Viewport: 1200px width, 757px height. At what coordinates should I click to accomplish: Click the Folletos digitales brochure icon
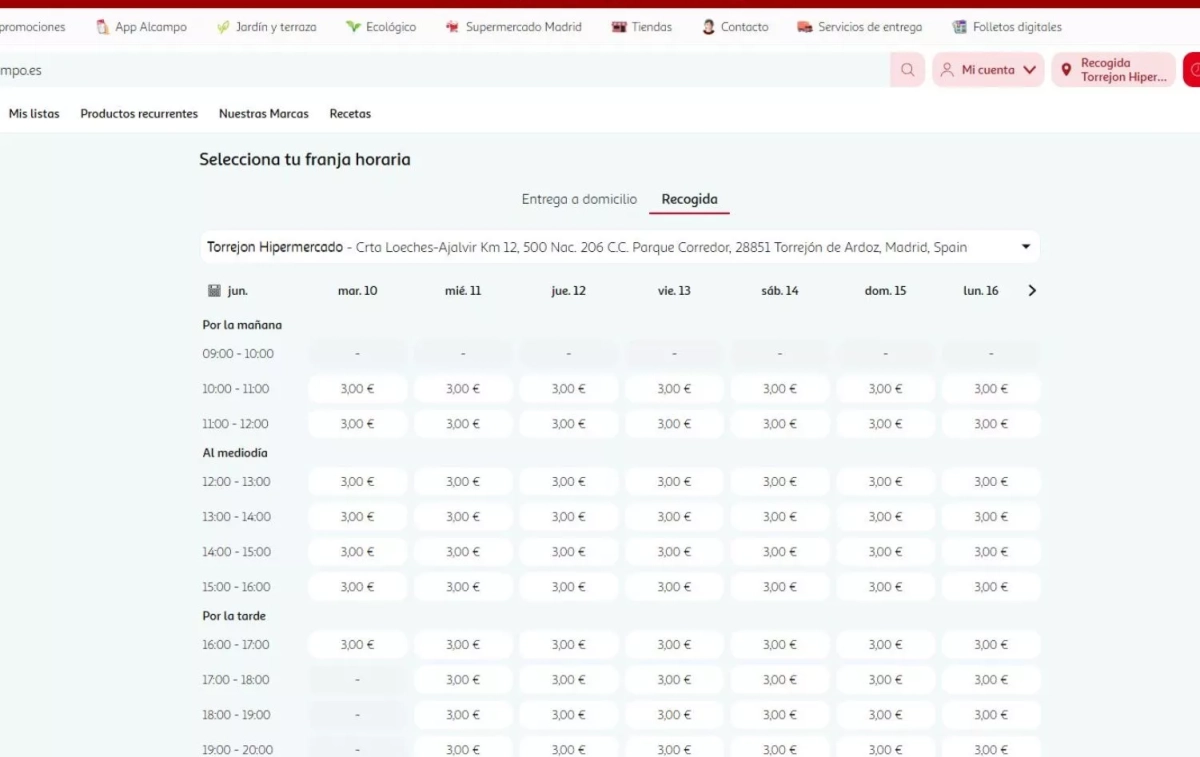(x=960, y=27)
